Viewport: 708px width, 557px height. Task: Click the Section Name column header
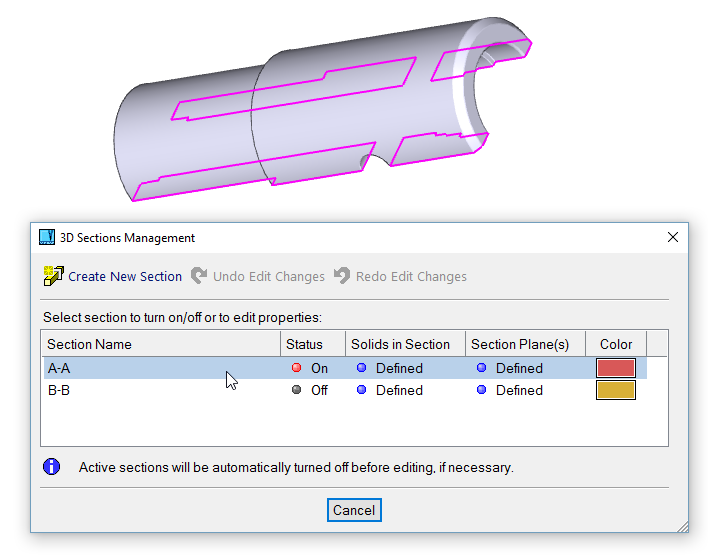coord(90,344)
